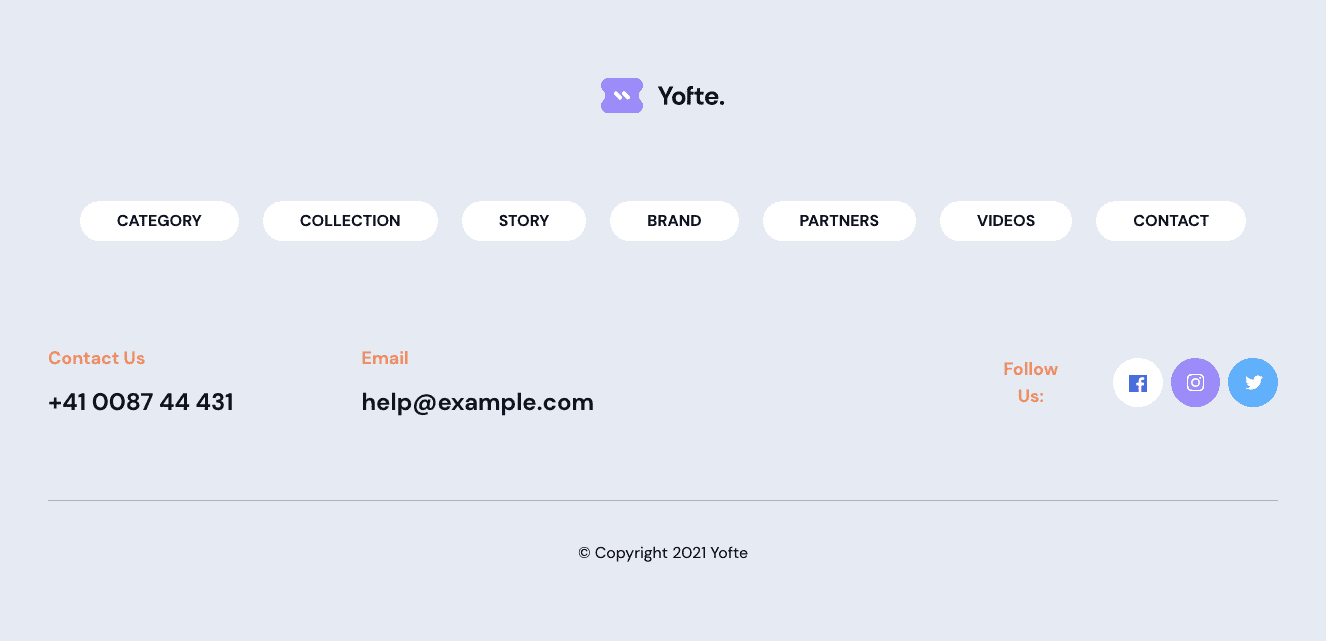Viewport: 1326px width, 641px height.
Task: Click the help@example.com email address
Action: [477, 402]
